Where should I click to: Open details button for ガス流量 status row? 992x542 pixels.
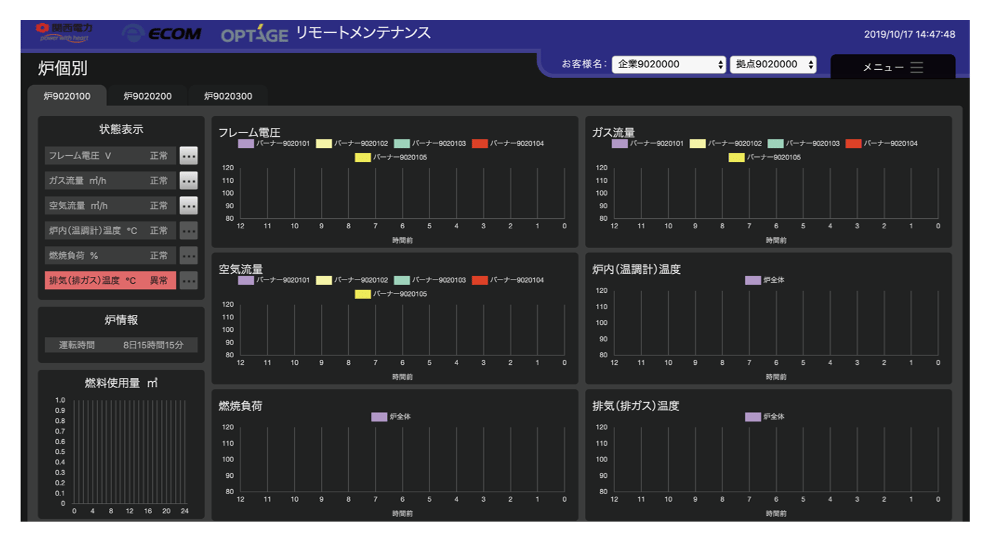(189, 181)
